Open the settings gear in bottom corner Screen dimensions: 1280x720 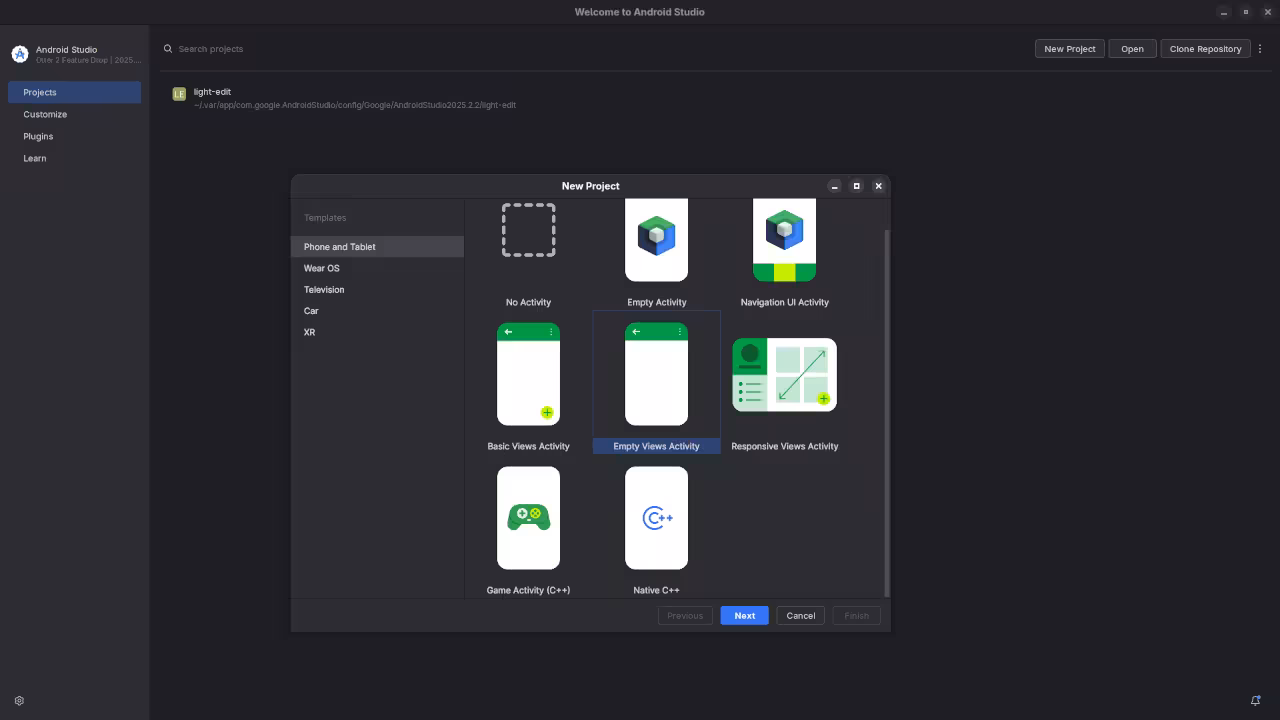point(19,700)
